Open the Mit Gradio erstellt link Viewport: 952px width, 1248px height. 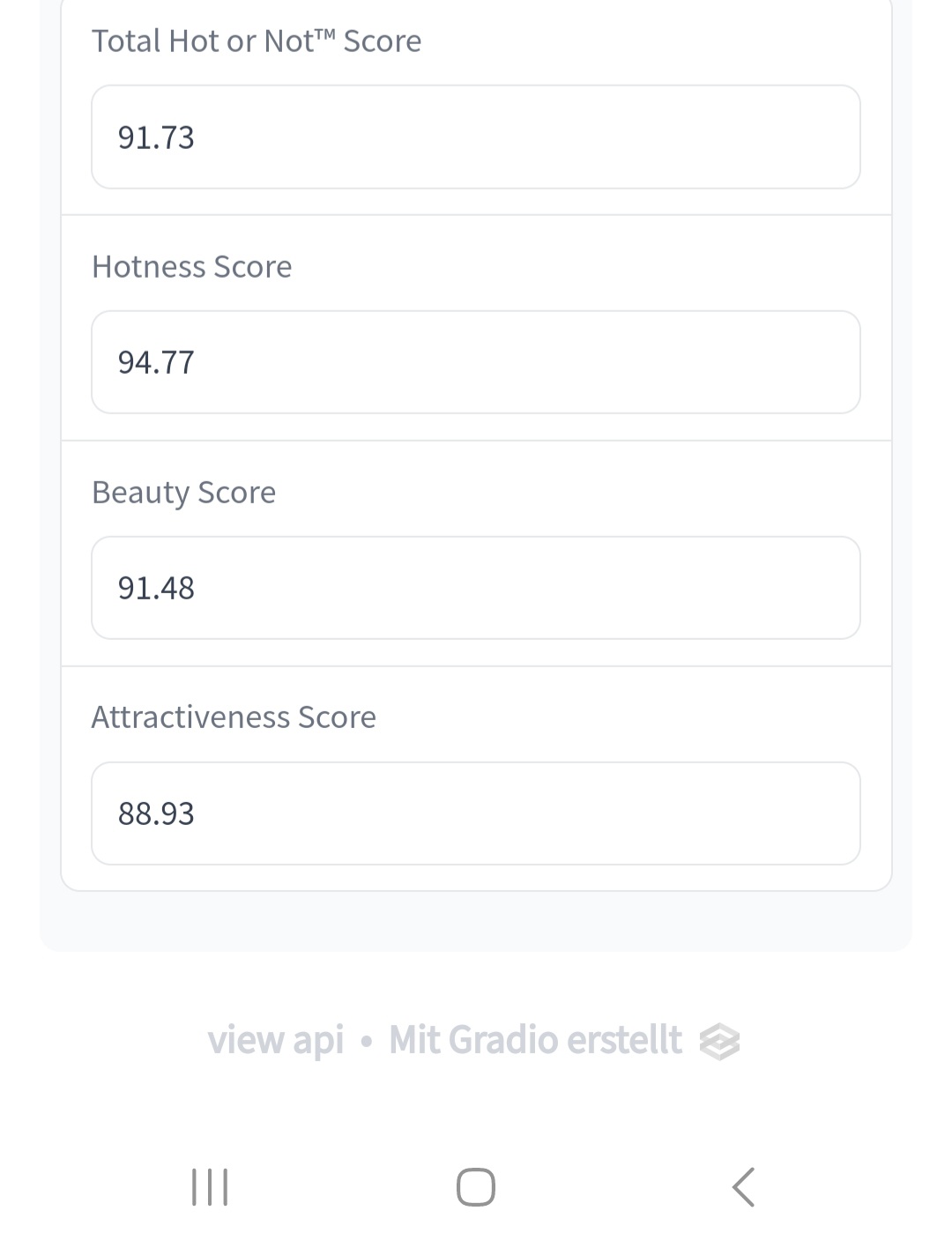(535, 1040)
